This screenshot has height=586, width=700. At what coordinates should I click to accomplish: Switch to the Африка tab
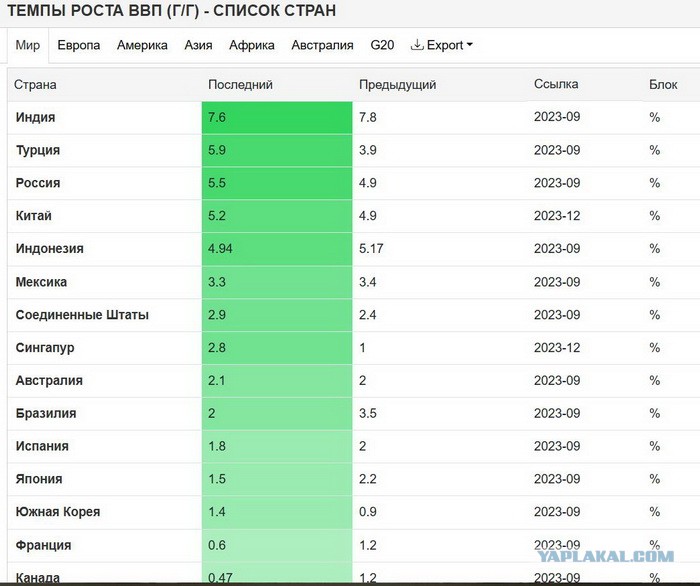click(252, 45)
